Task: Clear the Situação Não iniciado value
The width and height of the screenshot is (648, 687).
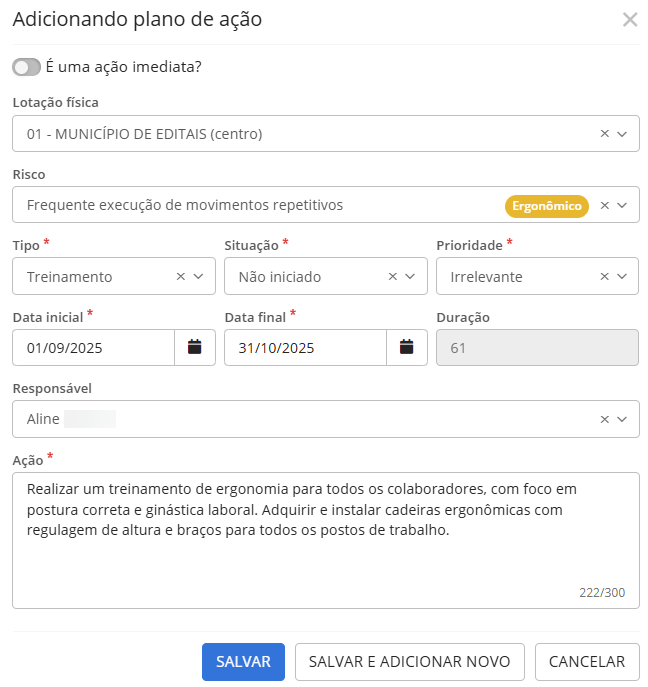Action: click(392, 277)
